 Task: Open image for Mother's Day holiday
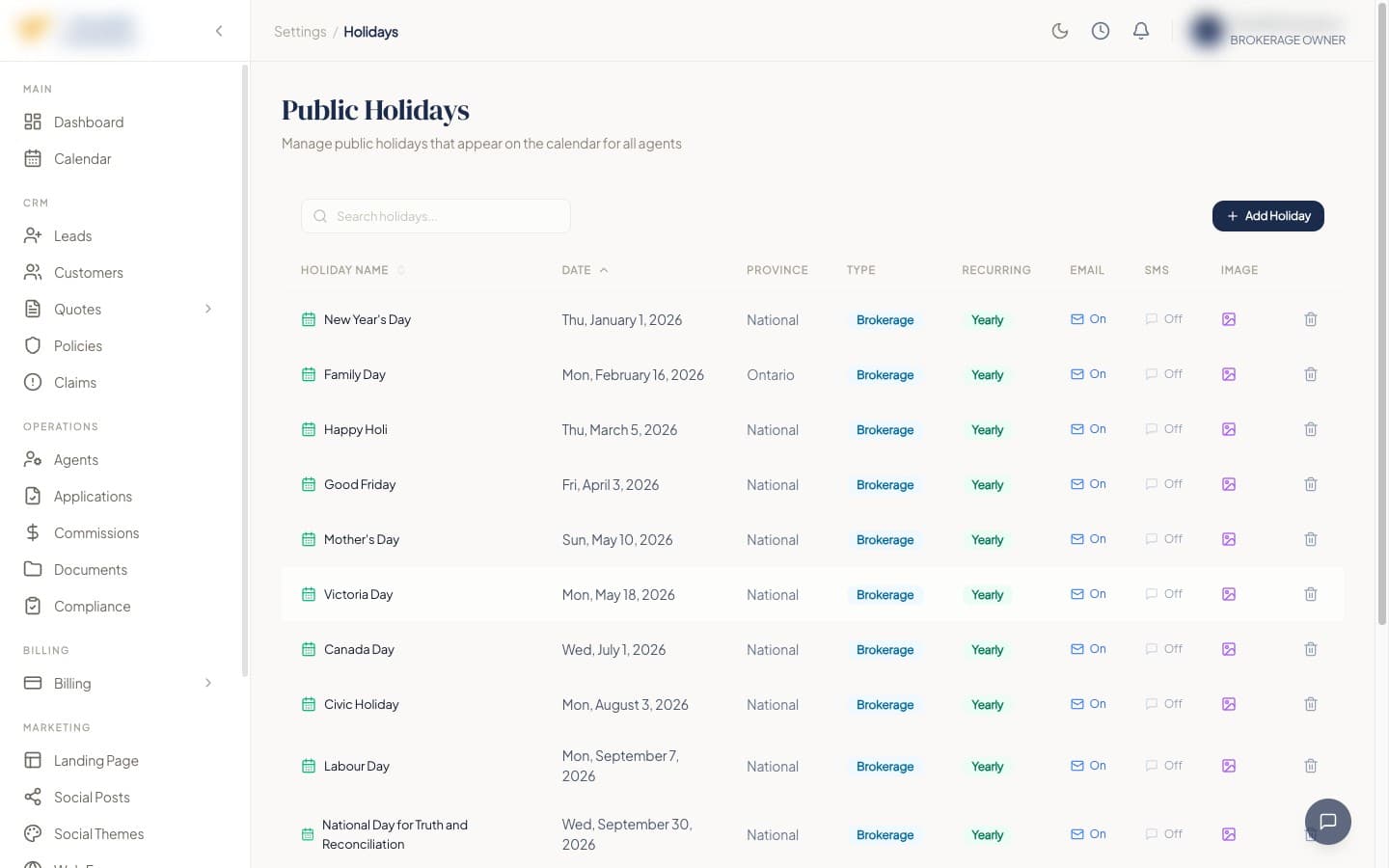[1229, 539]
